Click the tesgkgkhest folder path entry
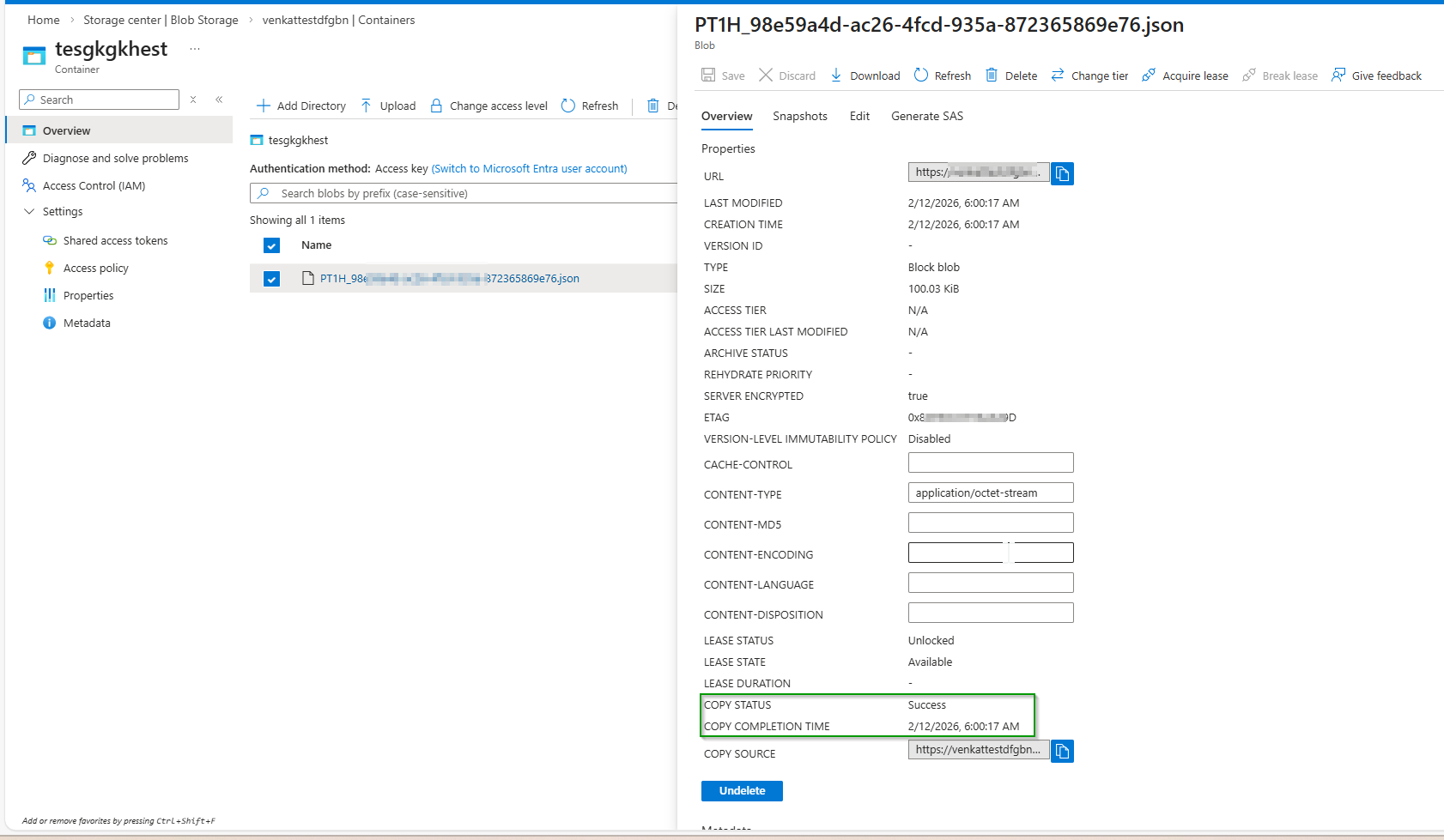The image size is (1444, 840). point(298,141)
